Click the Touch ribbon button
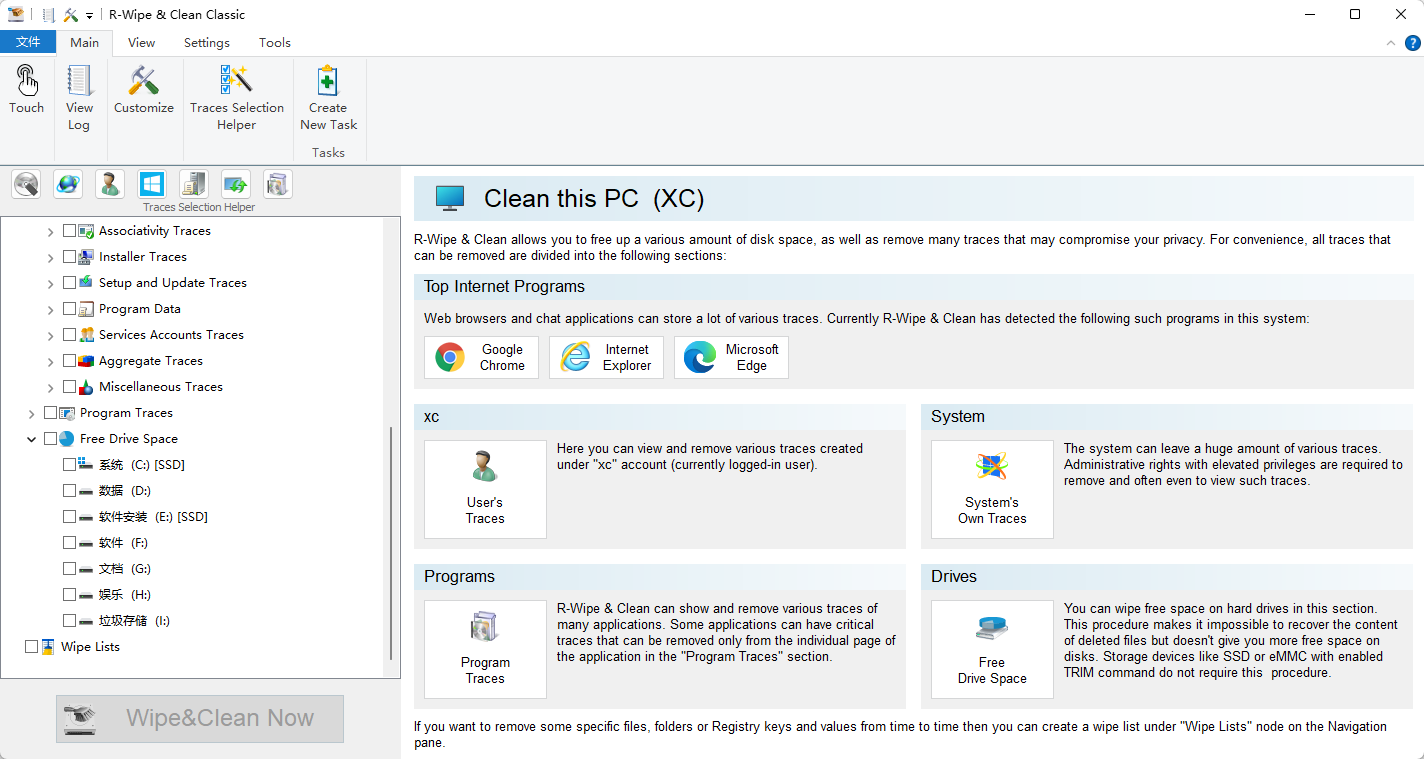The height and width of the screenshot is (759, 1424). pyautogui.click(x=27, y=90)
